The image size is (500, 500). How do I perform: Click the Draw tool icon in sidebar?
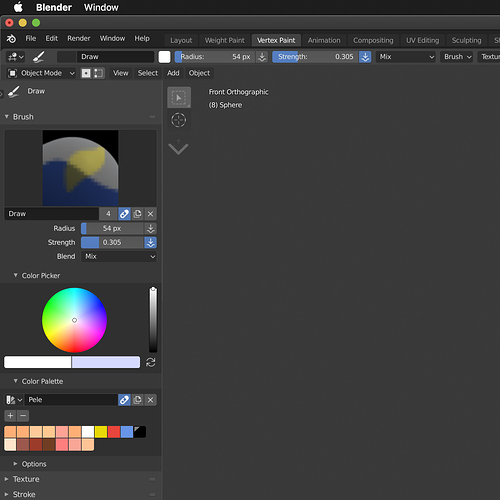click(x=14, y=91)
